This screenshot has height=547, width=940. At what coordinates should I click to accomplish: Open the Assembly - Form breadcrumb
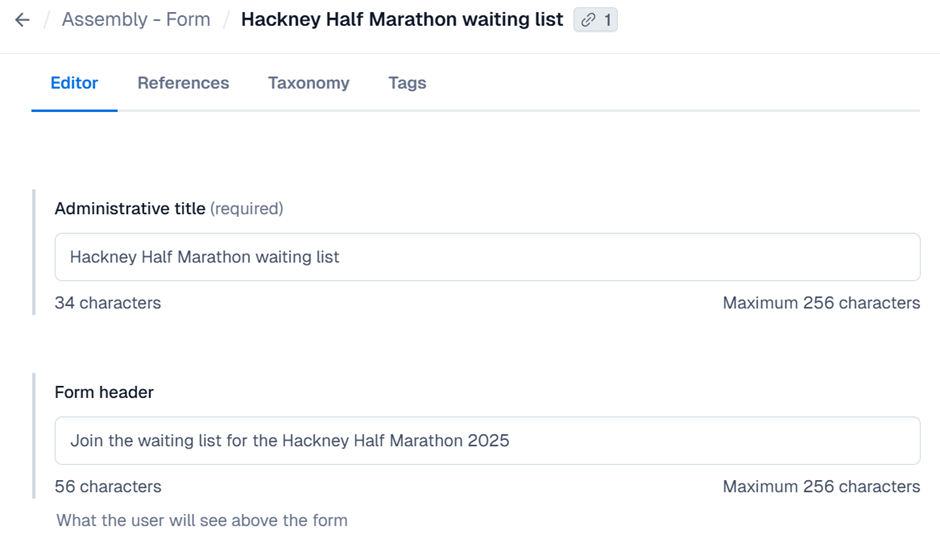136,19
